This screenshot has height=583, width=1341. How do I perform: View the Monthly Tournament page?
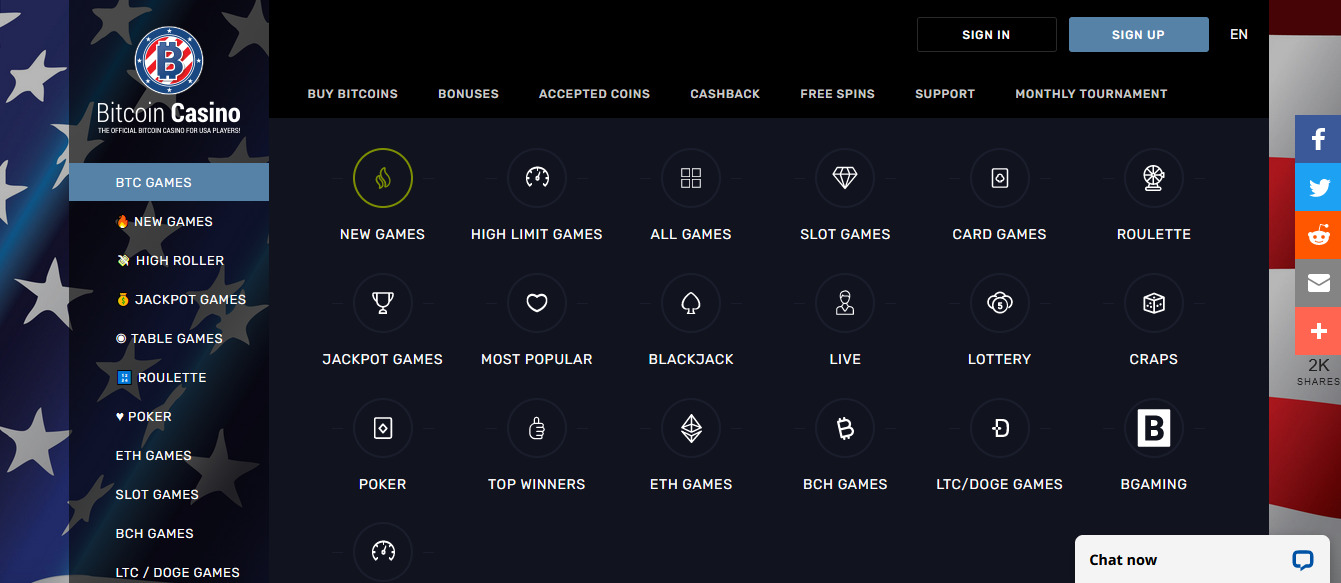pos(1091,94)
